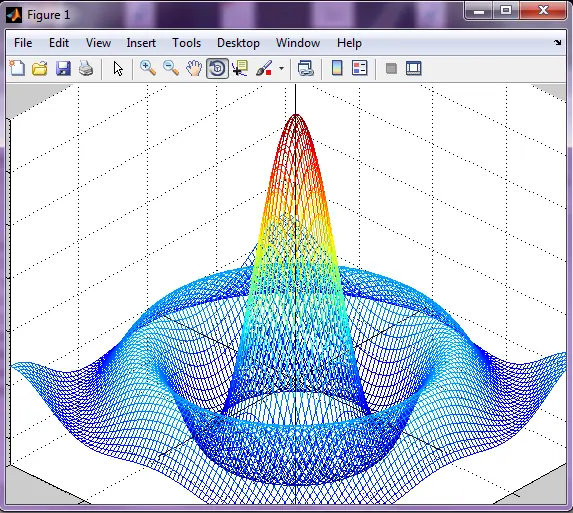Select the Edit Plot arrow tool
The width and height of the screenshot is (573, 513).
[x=118, y=69]
